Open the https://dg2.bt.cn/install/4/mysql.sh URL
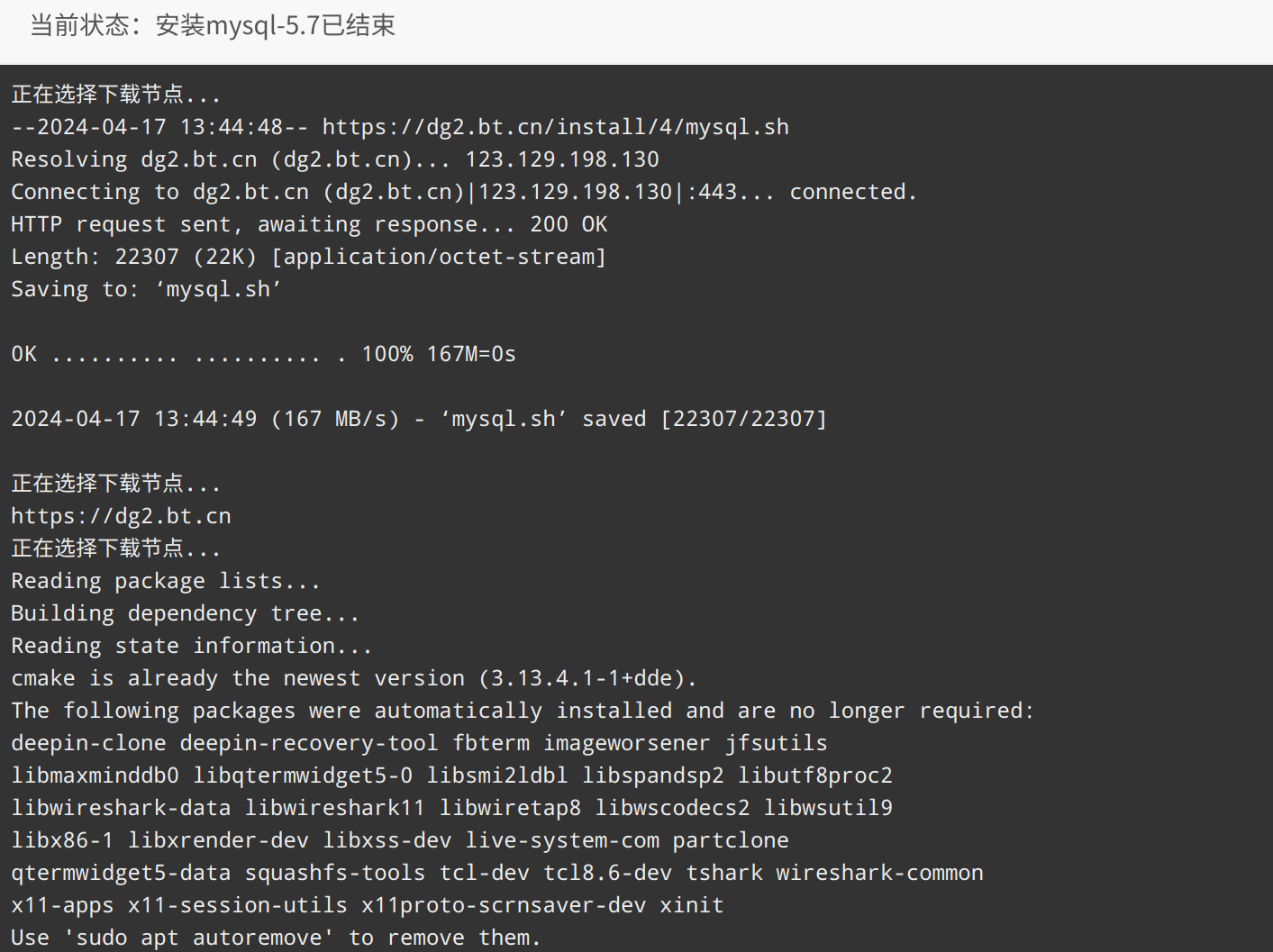1273x952 pixels. [x=556, y=127]
